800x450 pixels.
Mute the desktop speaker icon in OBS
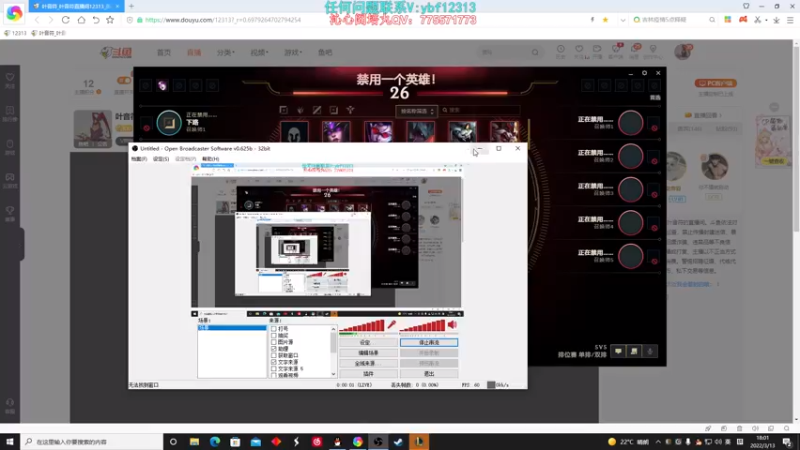coord(453,325)
